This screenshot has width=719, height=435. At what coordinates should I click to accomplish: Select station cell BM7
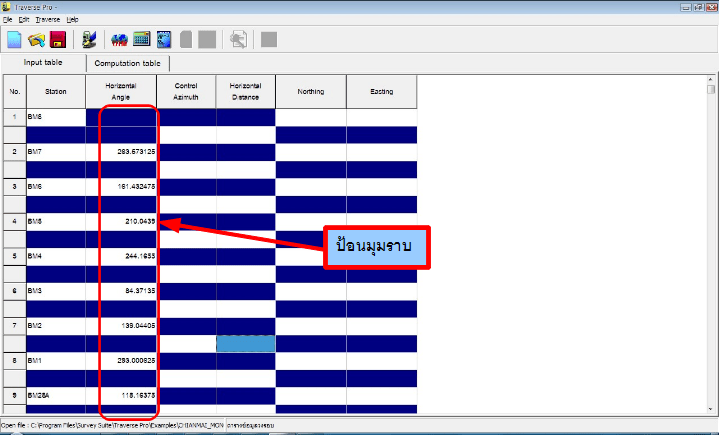pos(56,152)
